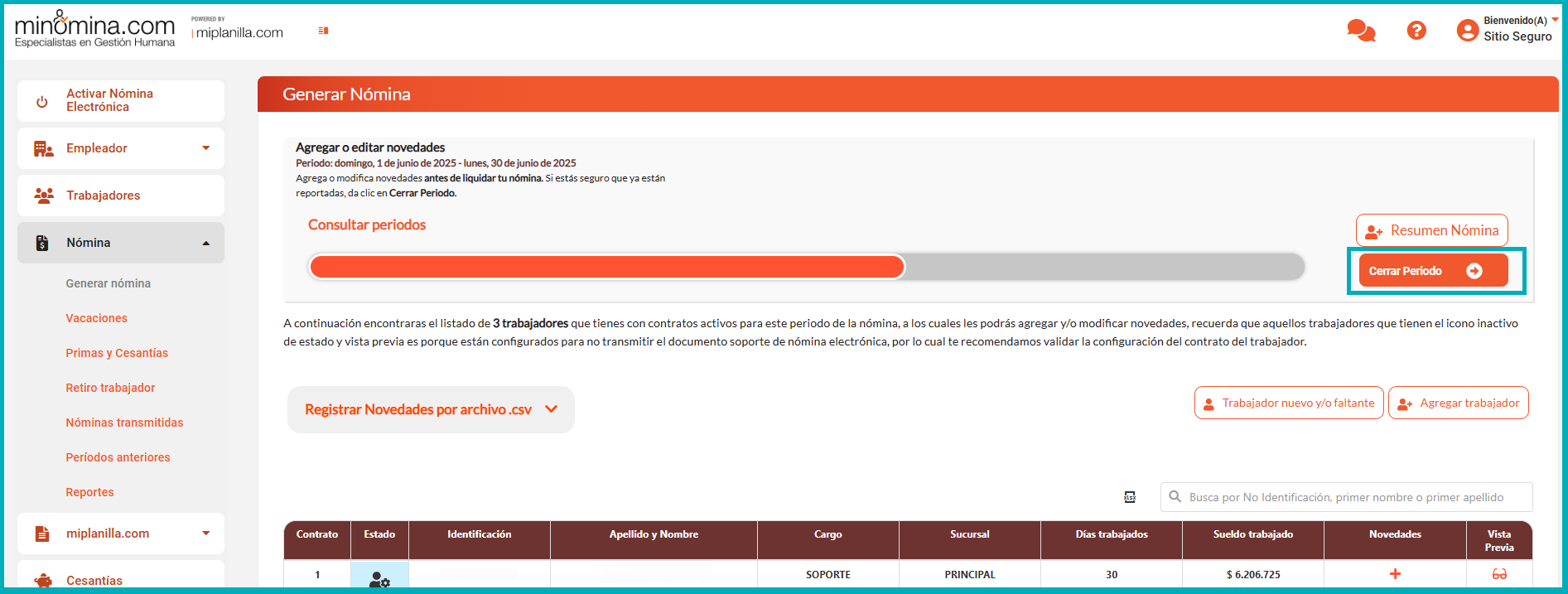
Task: Click the worker estado gear icon
Action: pyautogui.click(x=379, y=579)
